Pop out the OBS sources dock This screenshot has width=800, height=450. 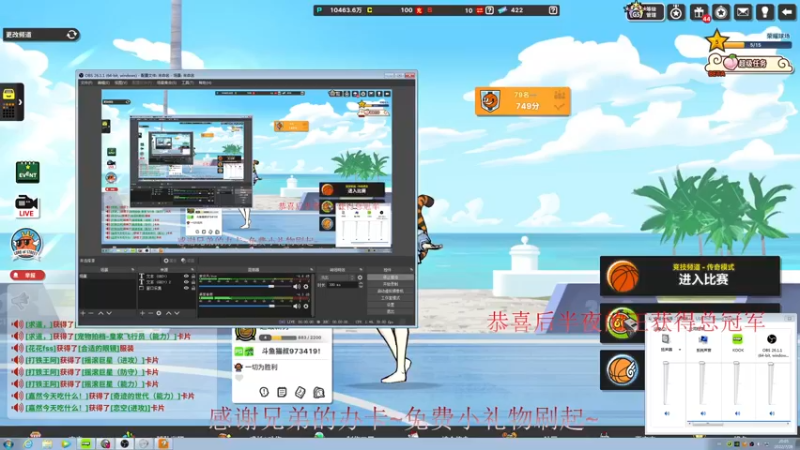point(193,269)
